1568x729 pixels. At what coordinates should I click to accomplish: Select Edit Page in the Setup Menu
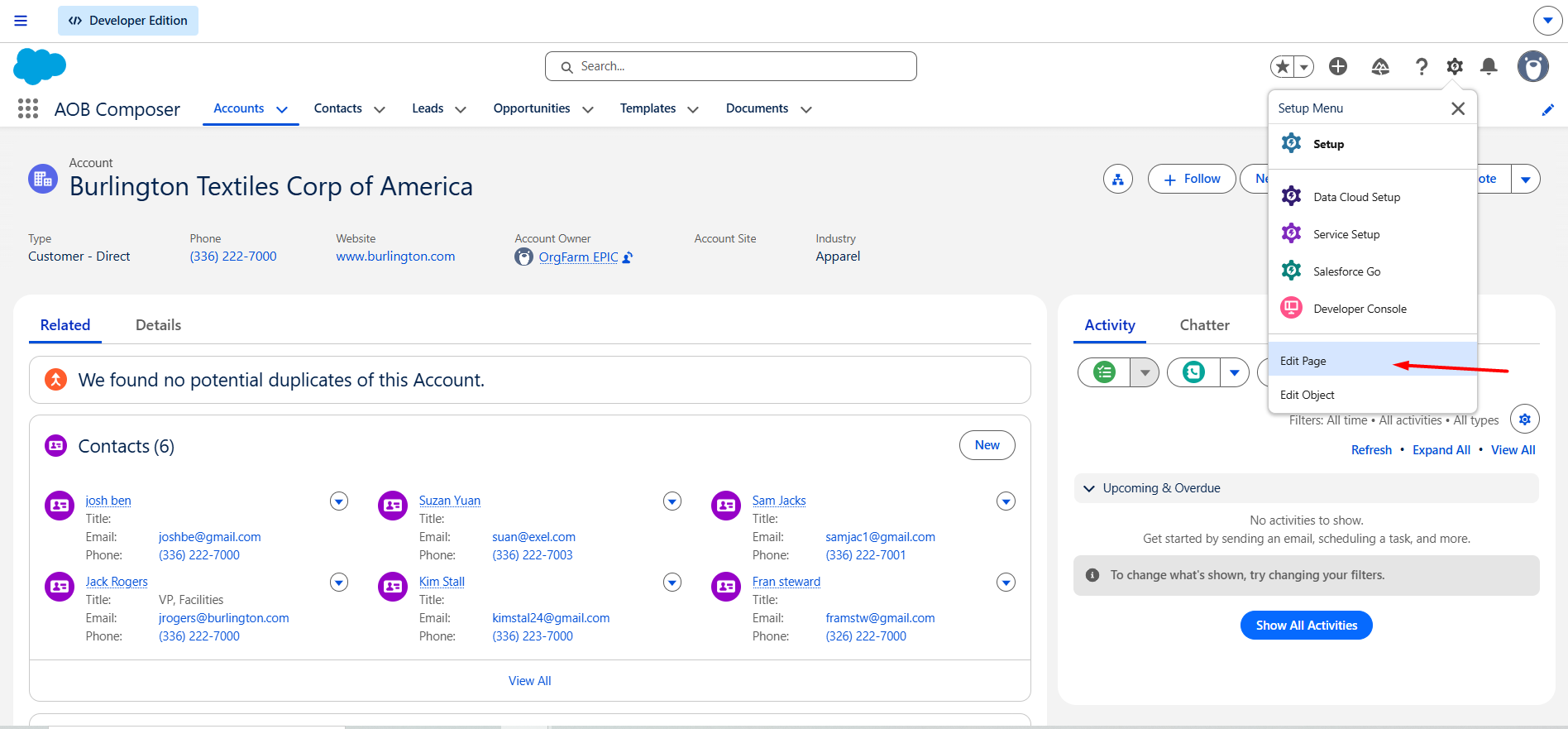[x=1373, y=361]
